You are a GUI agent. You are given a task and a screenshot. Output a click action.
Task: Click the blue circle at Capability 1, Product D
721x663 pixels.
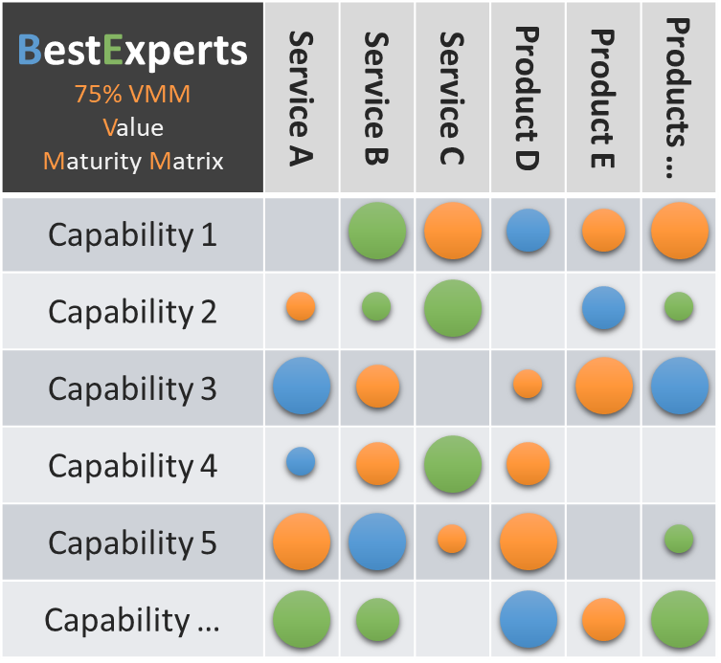(528, 231)
